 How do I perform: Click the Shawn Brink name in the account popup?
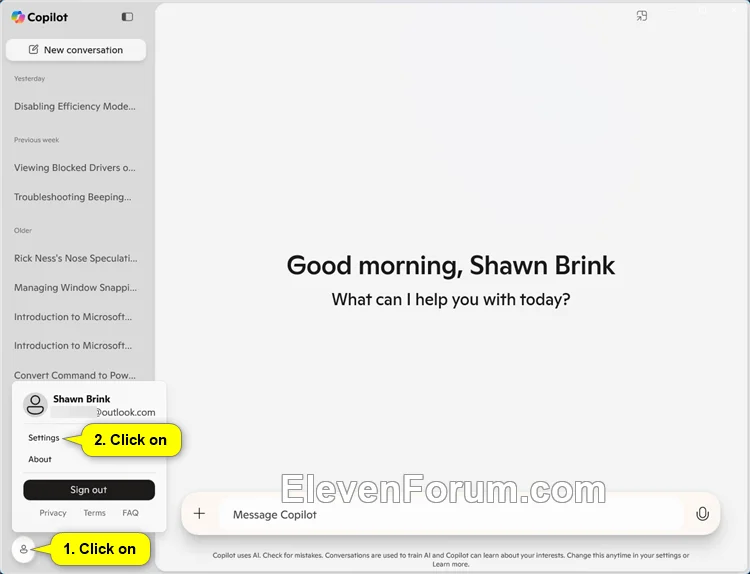point(82,399)
